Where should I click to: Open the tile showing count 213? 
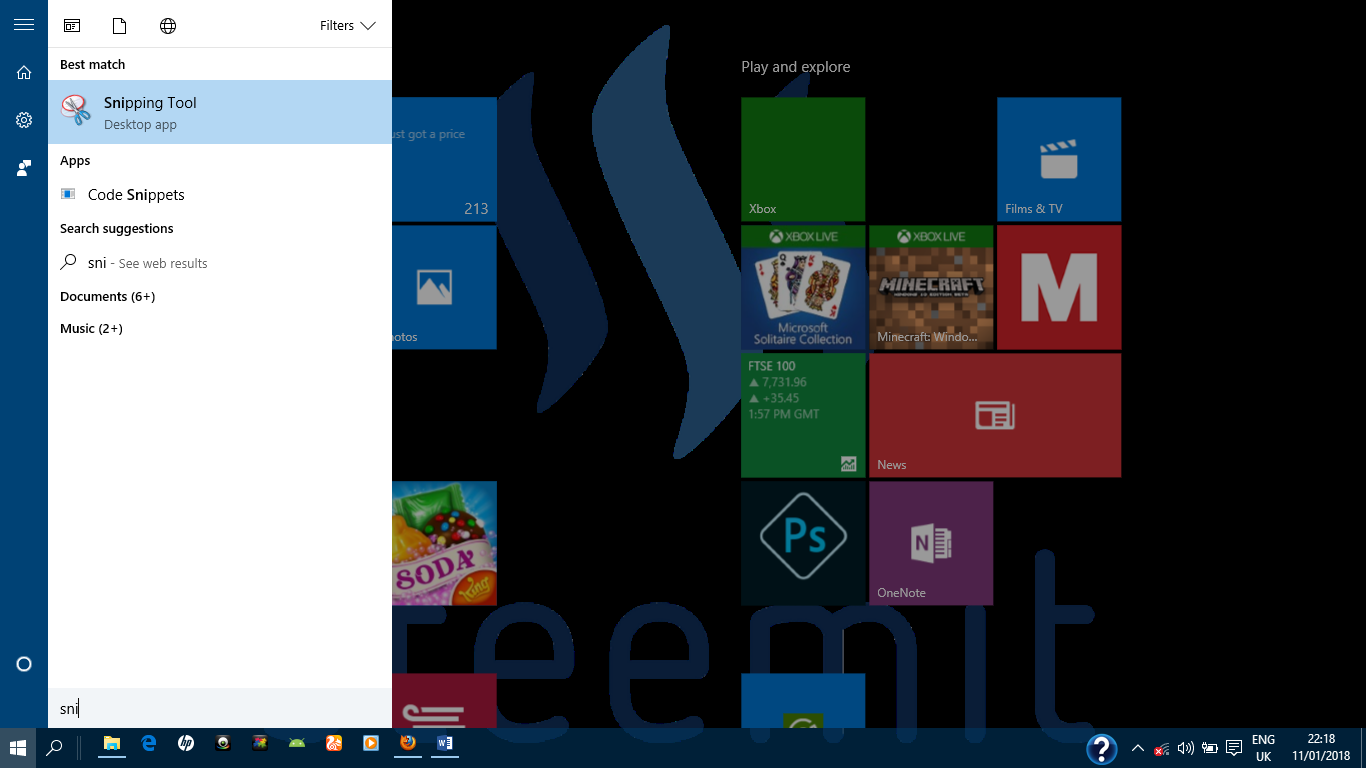pos(444,159)
